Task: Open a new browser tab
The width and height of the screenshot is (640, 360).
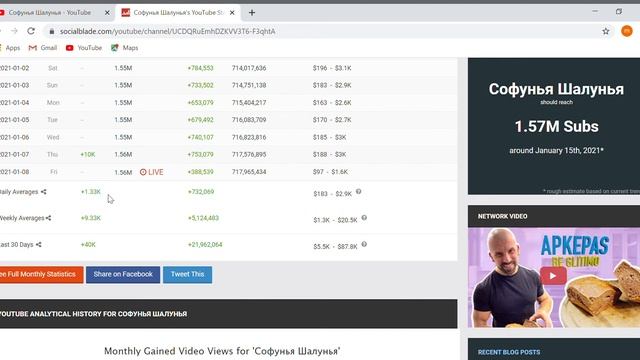Action: click(252, 13)
